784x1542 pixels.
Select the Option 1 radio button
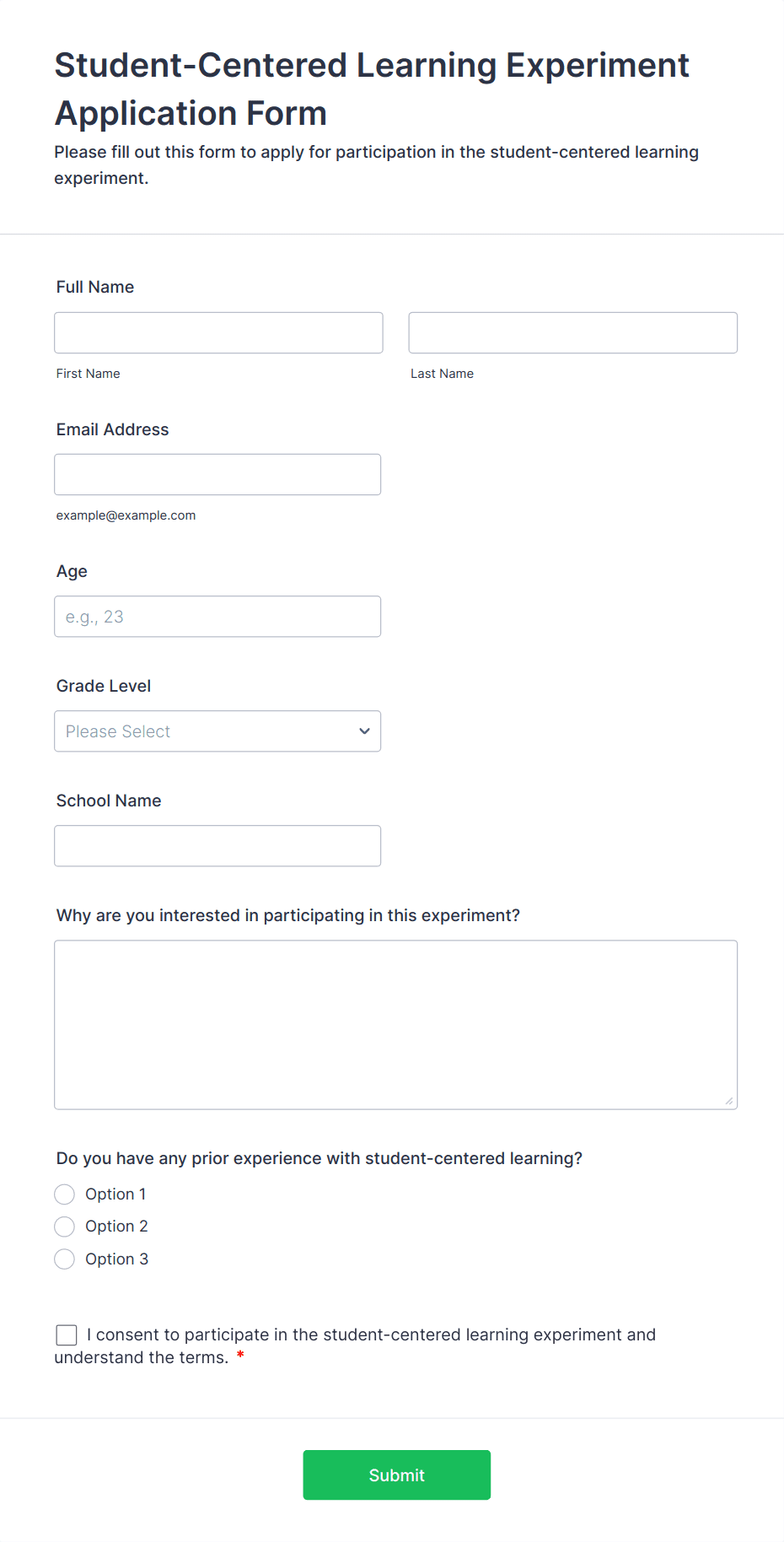click(65, 1194)
